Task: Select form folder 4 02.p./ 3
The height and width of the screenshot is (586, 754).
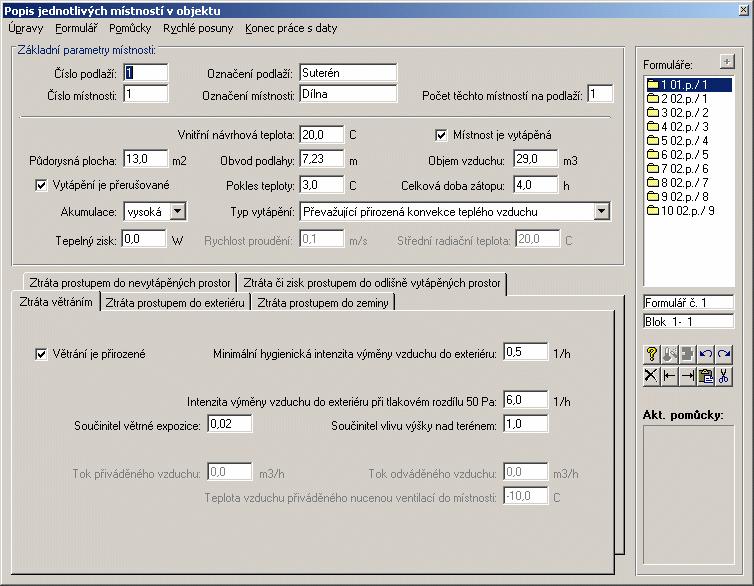Action: point(678,126)
